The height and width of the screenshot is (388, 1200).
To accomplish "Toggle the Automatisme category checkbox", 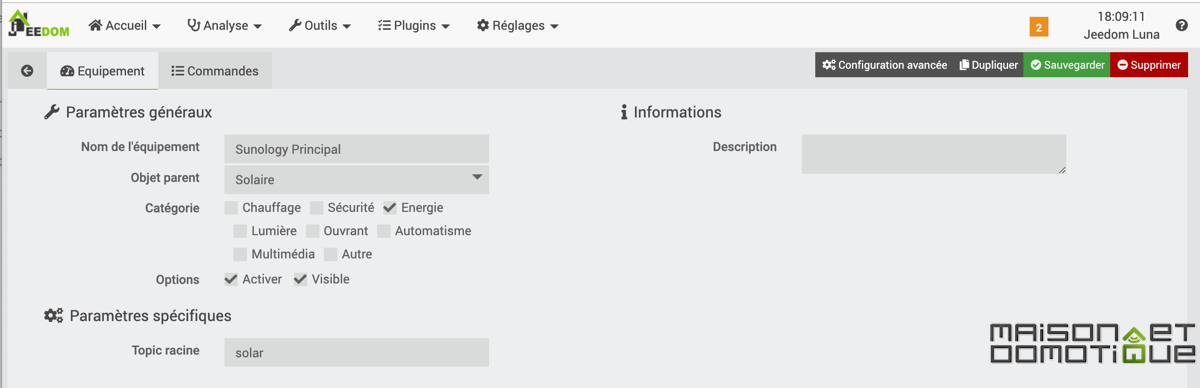I will tap(384, 231).
